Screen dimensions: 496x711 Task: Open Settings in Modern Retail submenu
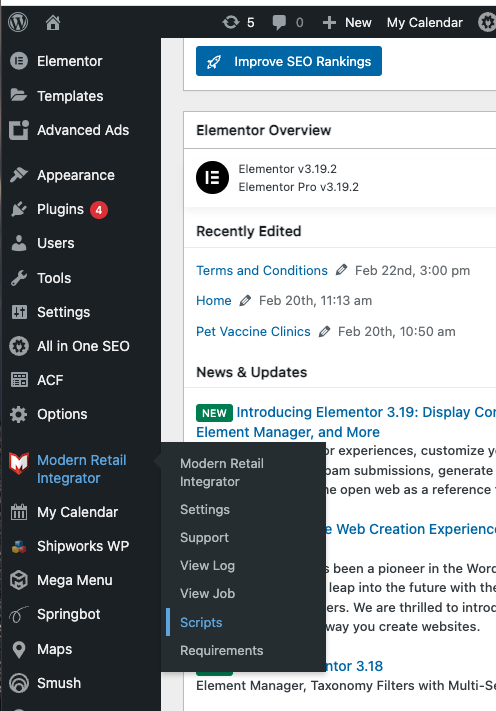(x=204, y=509)
